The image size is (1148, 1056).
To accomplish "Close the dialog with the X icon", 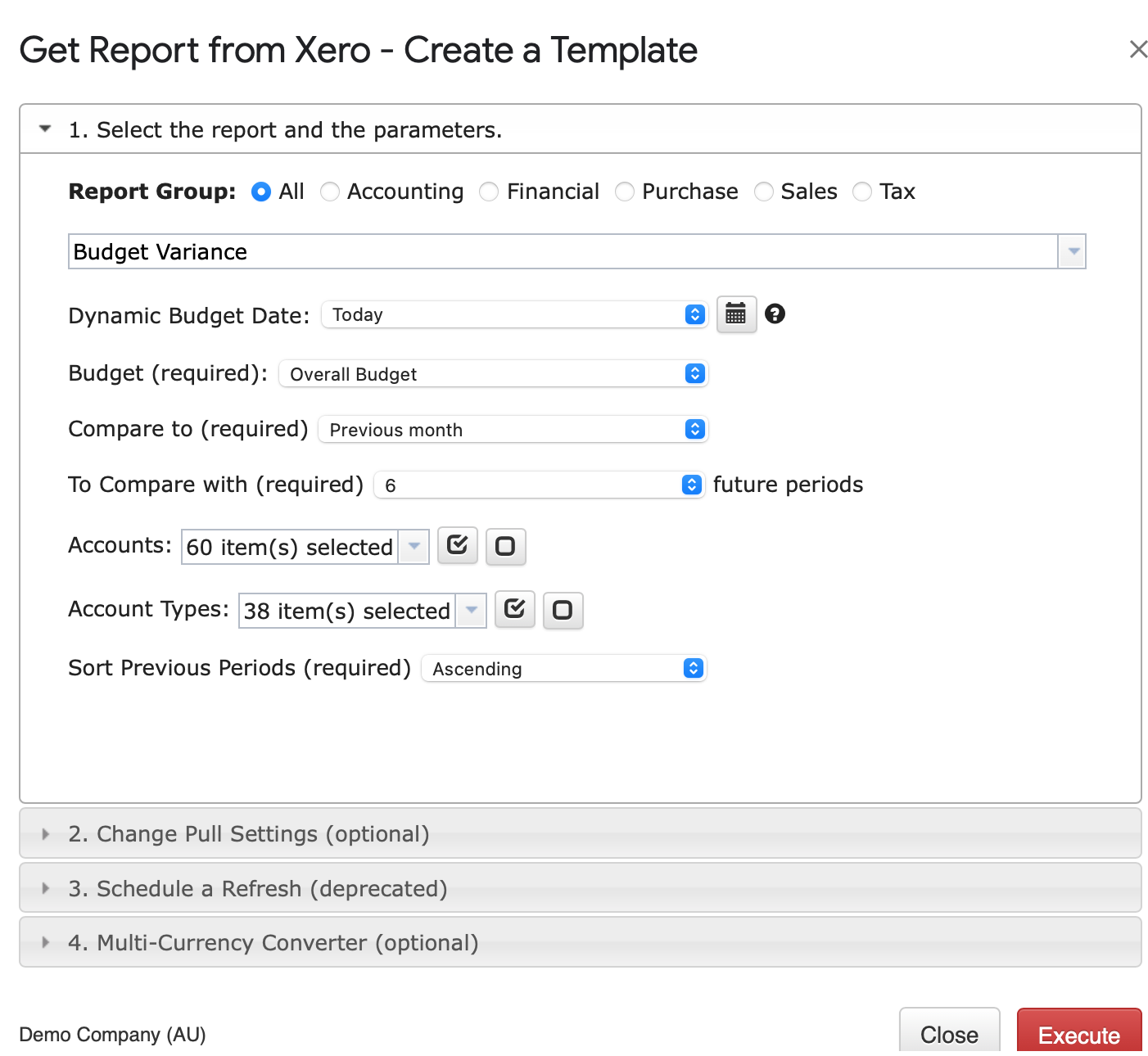I will point(1138,49).
